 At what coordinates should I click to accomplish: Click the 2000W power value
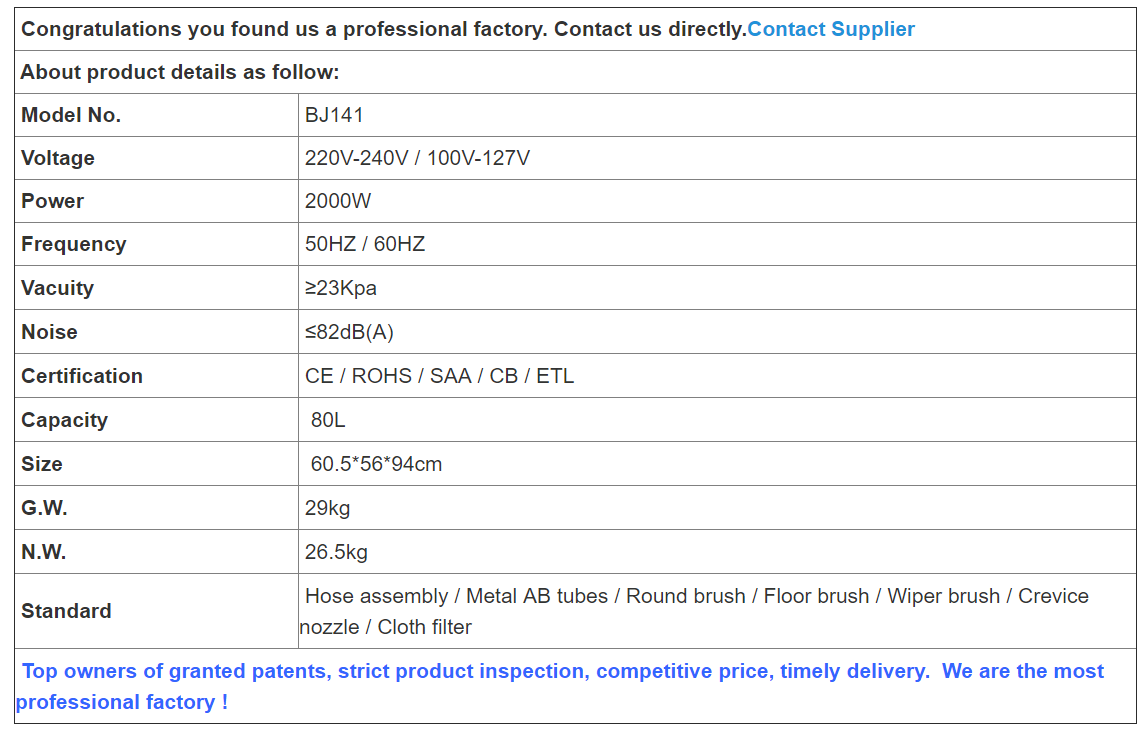(x=338, y=201)
